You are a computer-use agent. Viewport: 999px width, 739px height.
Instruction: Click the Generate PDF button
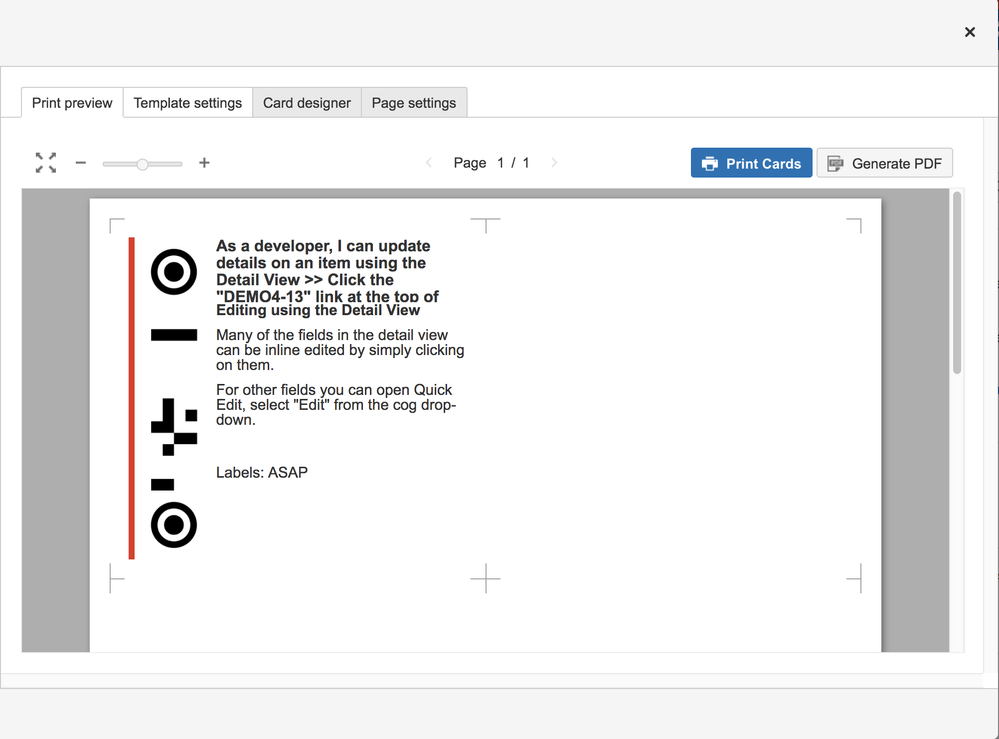884,163
